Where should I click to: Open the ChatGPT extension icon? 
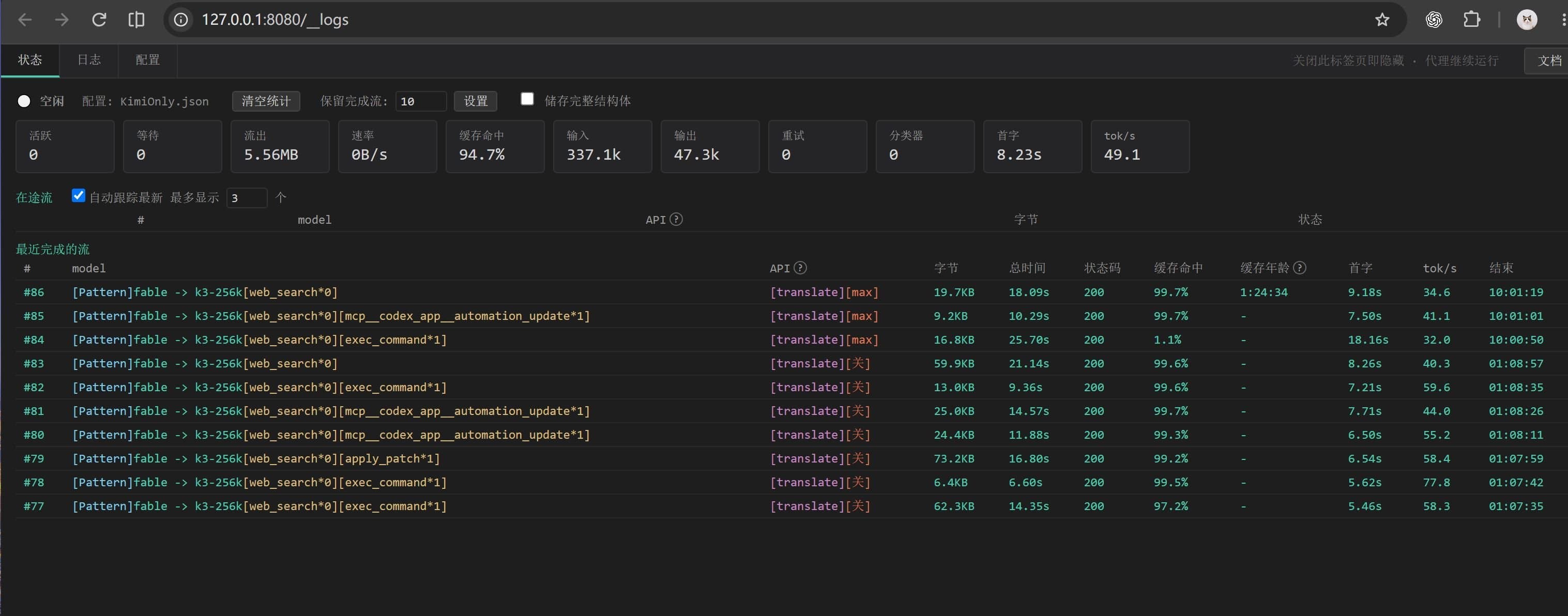click(1434, 20)
